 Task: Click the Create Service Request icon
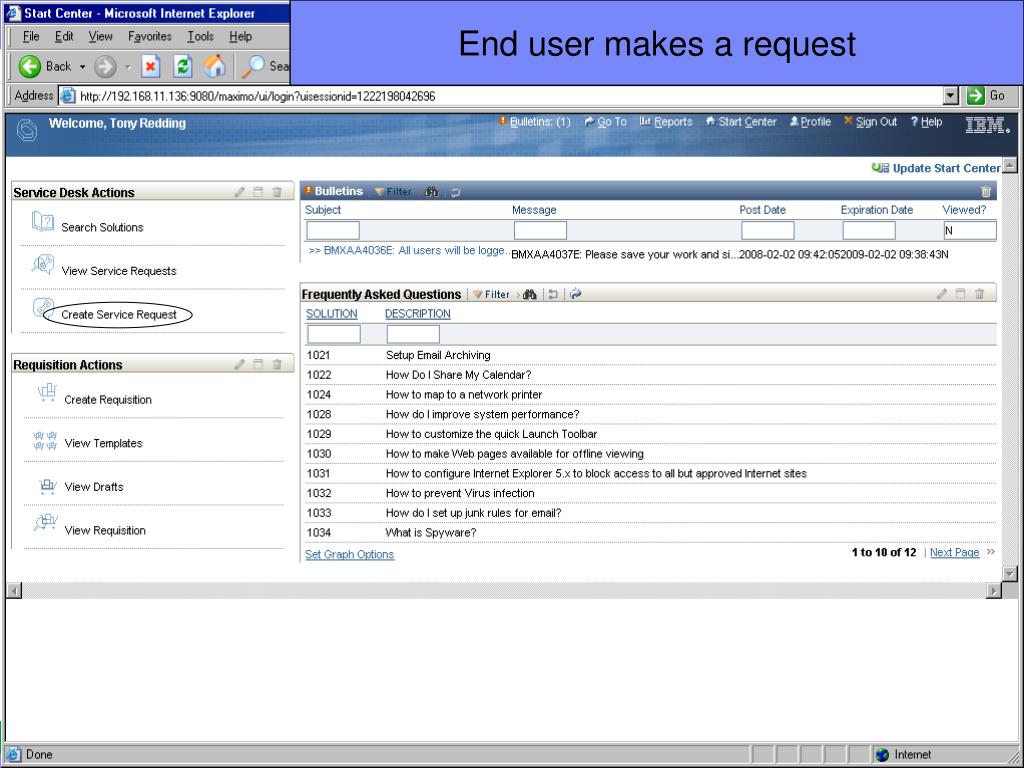(x=43, y=308)
